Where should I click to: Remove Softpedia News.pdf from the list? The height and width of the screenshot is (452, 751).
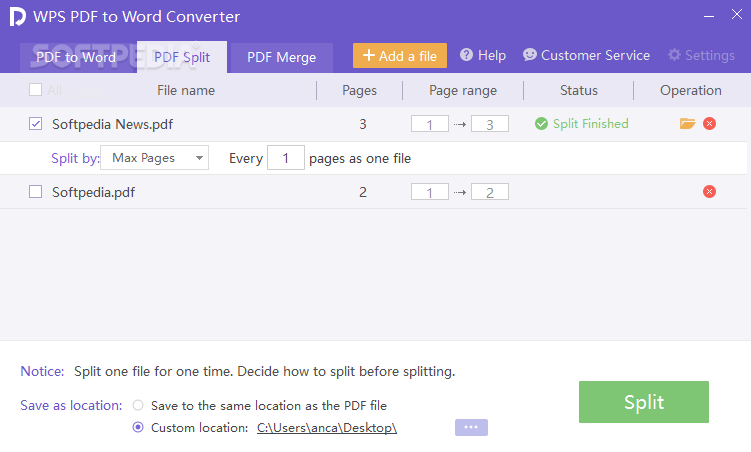pyautogui.click(x=709, y=124)
